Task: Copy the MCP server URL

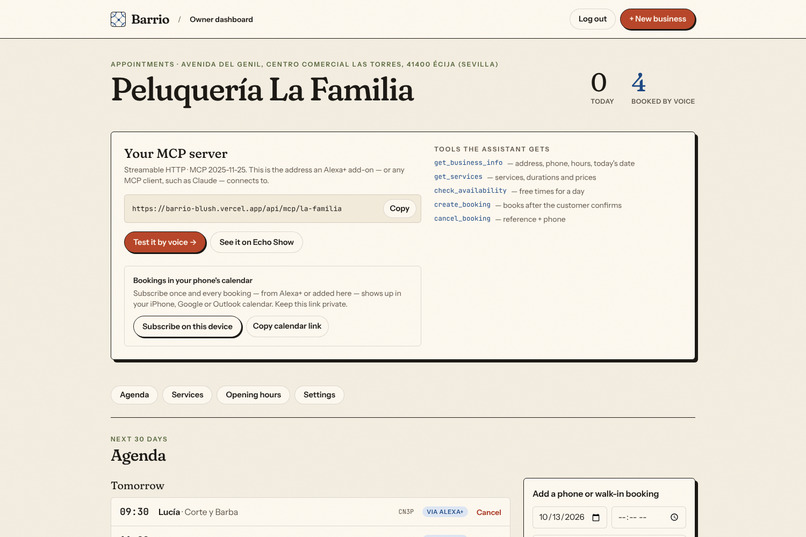Action: (399, 208)
